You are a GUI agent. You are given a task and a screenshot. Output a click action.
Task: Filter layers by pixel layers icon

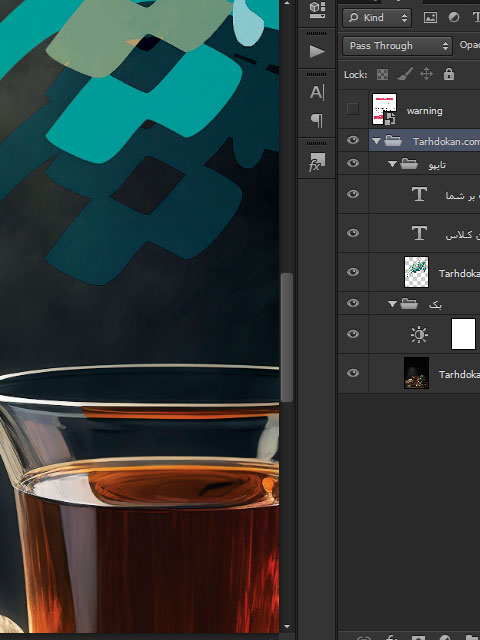coord(430,18)
